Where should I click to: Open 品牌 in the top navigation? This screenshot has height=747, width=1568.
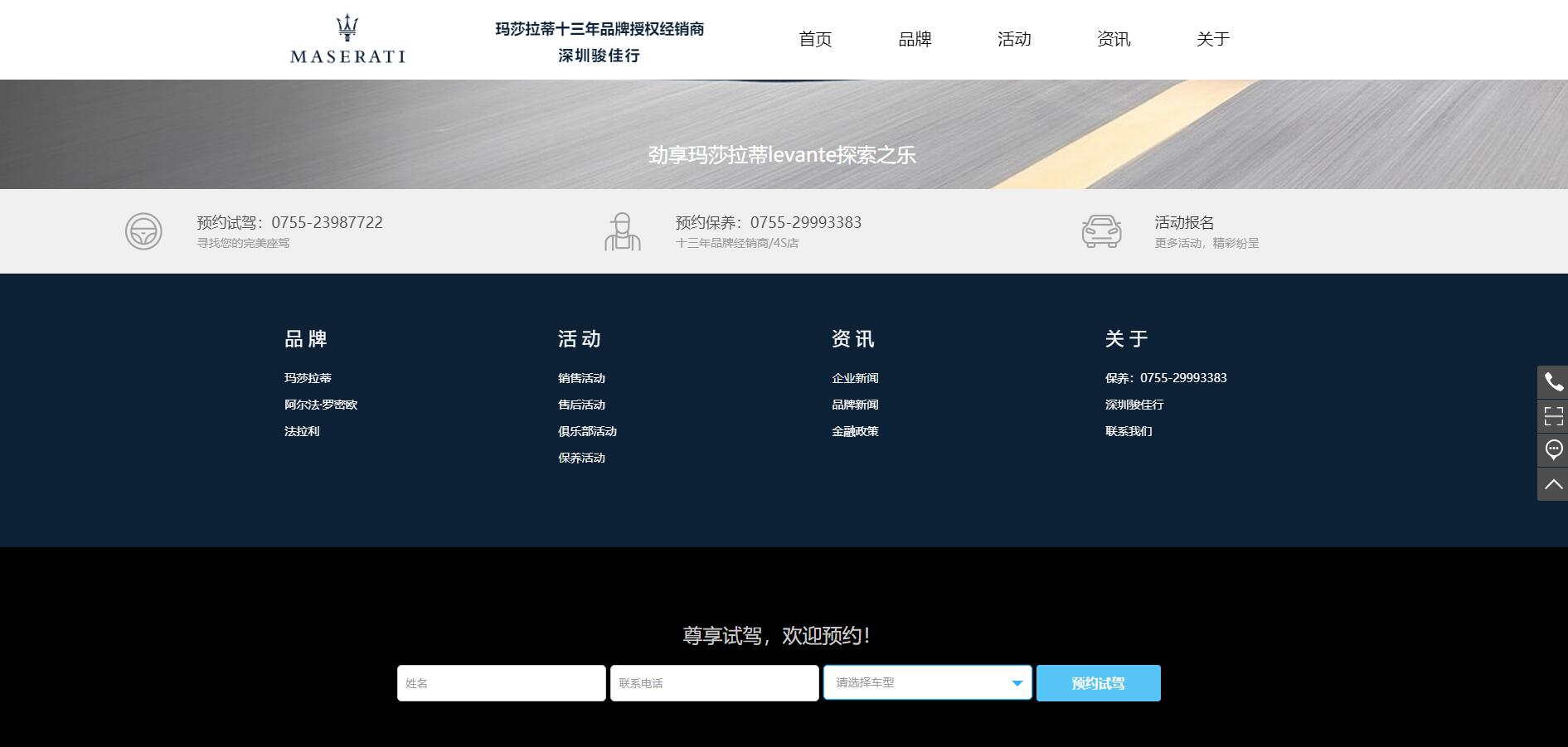click(x=915, y=39)
